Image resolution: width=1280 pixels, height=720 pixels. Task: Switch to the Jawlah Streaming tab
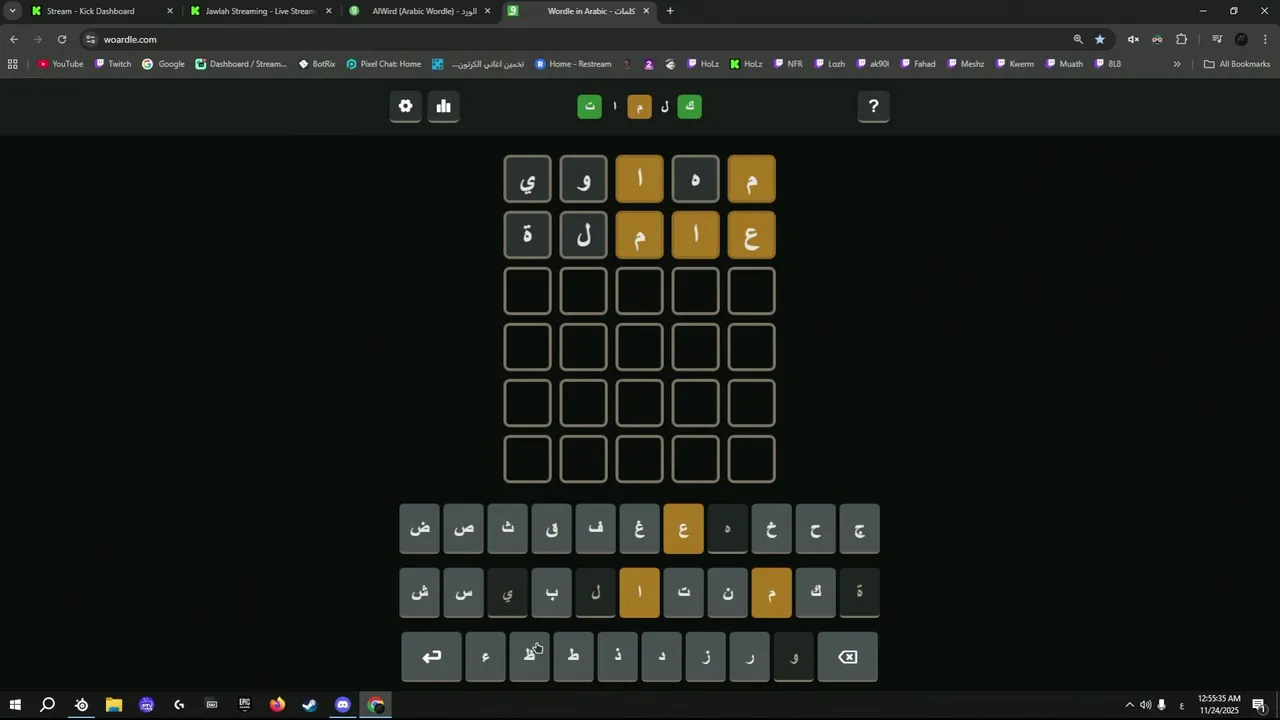(x=262, y=11)
